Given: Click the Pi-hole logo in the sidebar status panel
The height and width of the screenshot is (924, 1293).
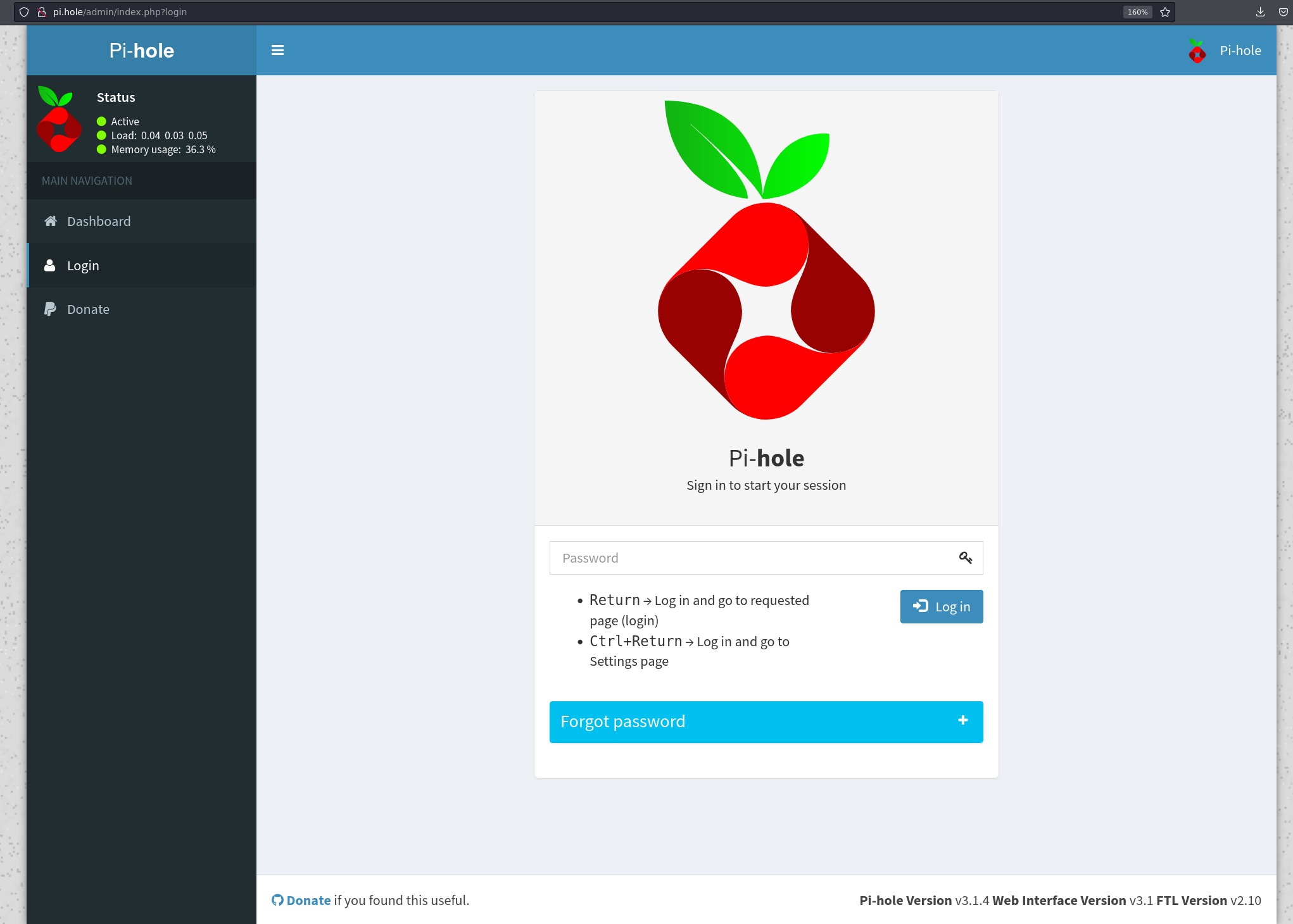Looking at the screenshot, I should pyautogui.click(x=59, y=119).
